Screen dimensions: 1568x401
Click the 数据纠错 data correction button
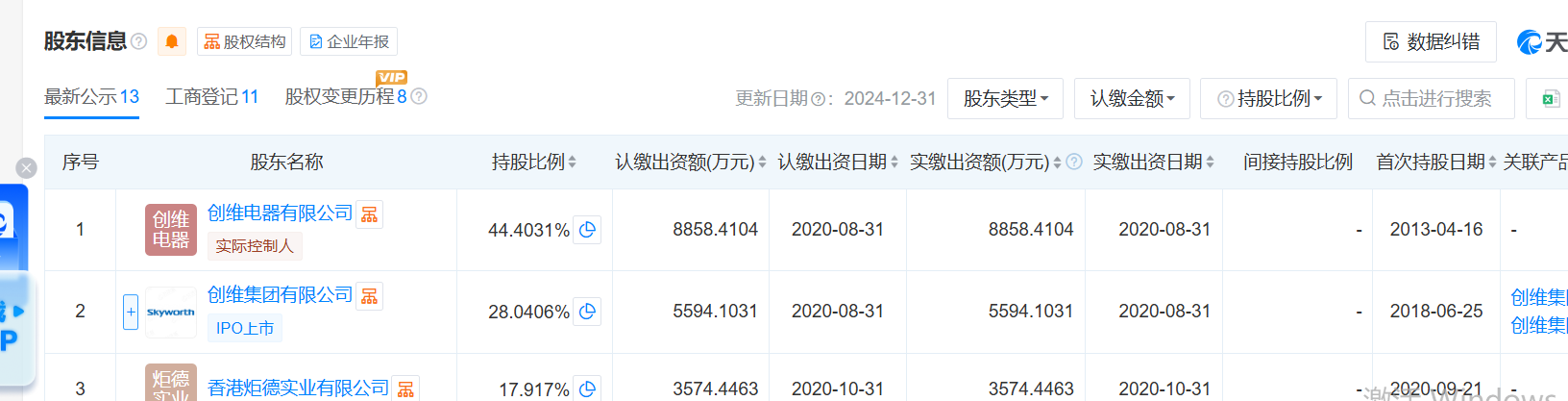pyautogui.click(x=1431, y=41)
